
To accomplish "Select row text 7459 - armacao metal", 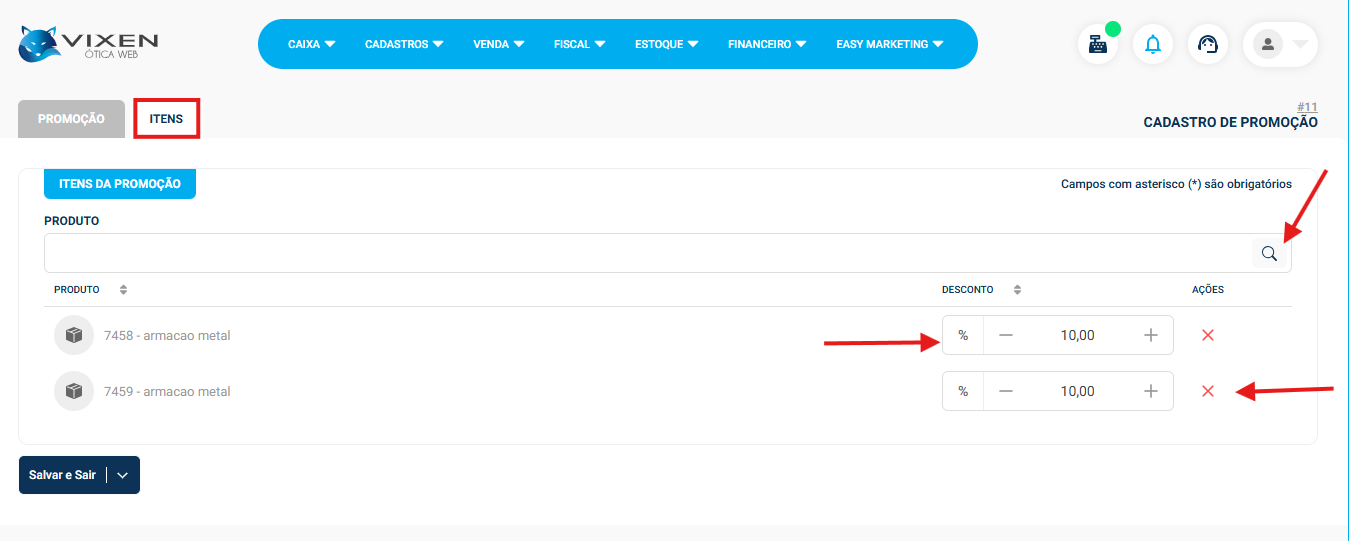I will pyautogui.click(x=167, y=391).
